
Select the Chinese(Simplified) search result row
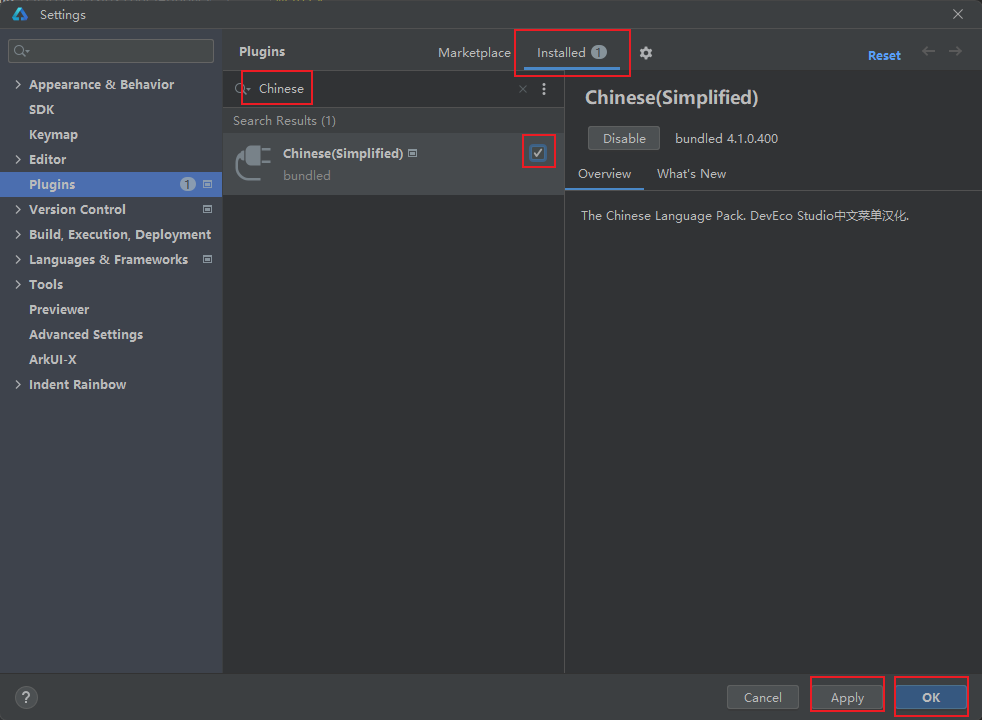click(x=393, y=164)
